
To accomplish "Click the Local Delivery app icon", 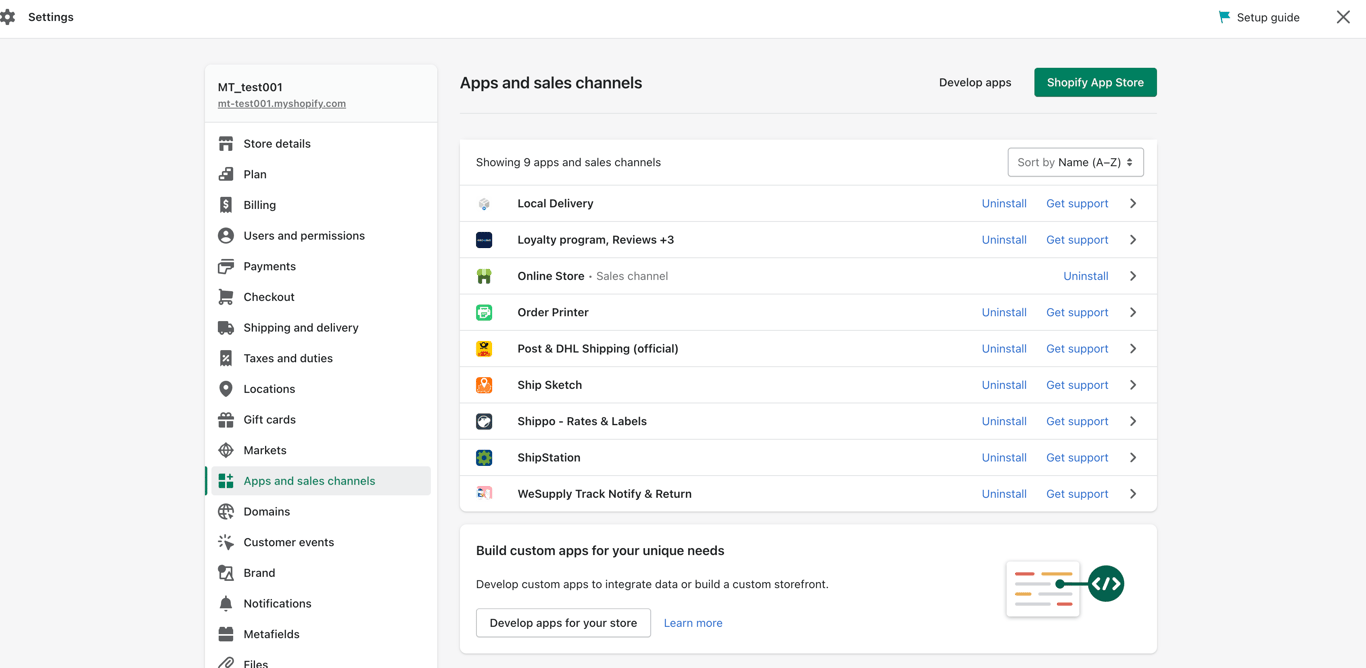I will pos(484,204).
